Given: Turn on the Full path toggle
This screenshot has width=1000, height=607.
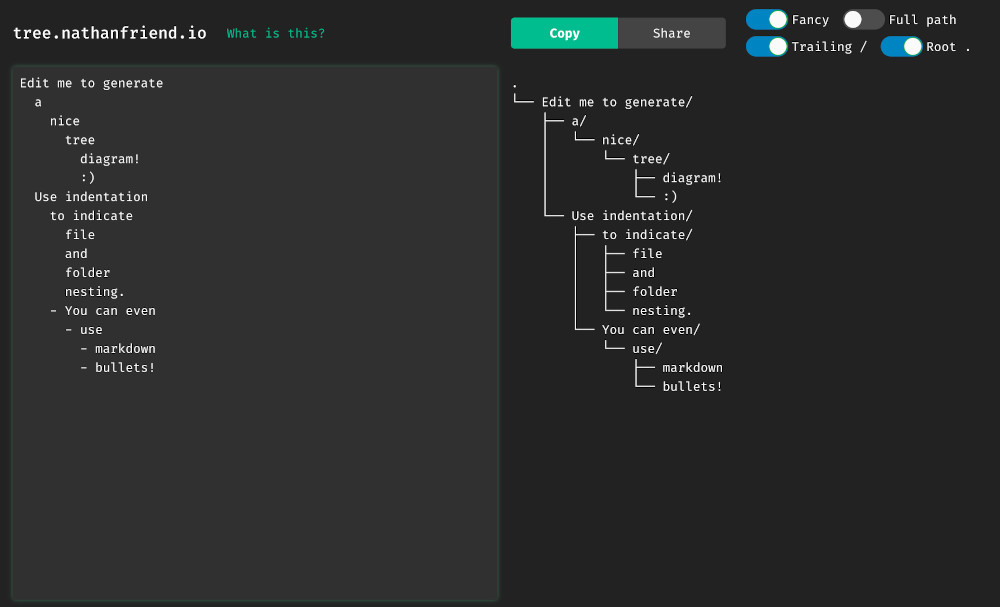Looking at the screenshot, I should 862,19.
